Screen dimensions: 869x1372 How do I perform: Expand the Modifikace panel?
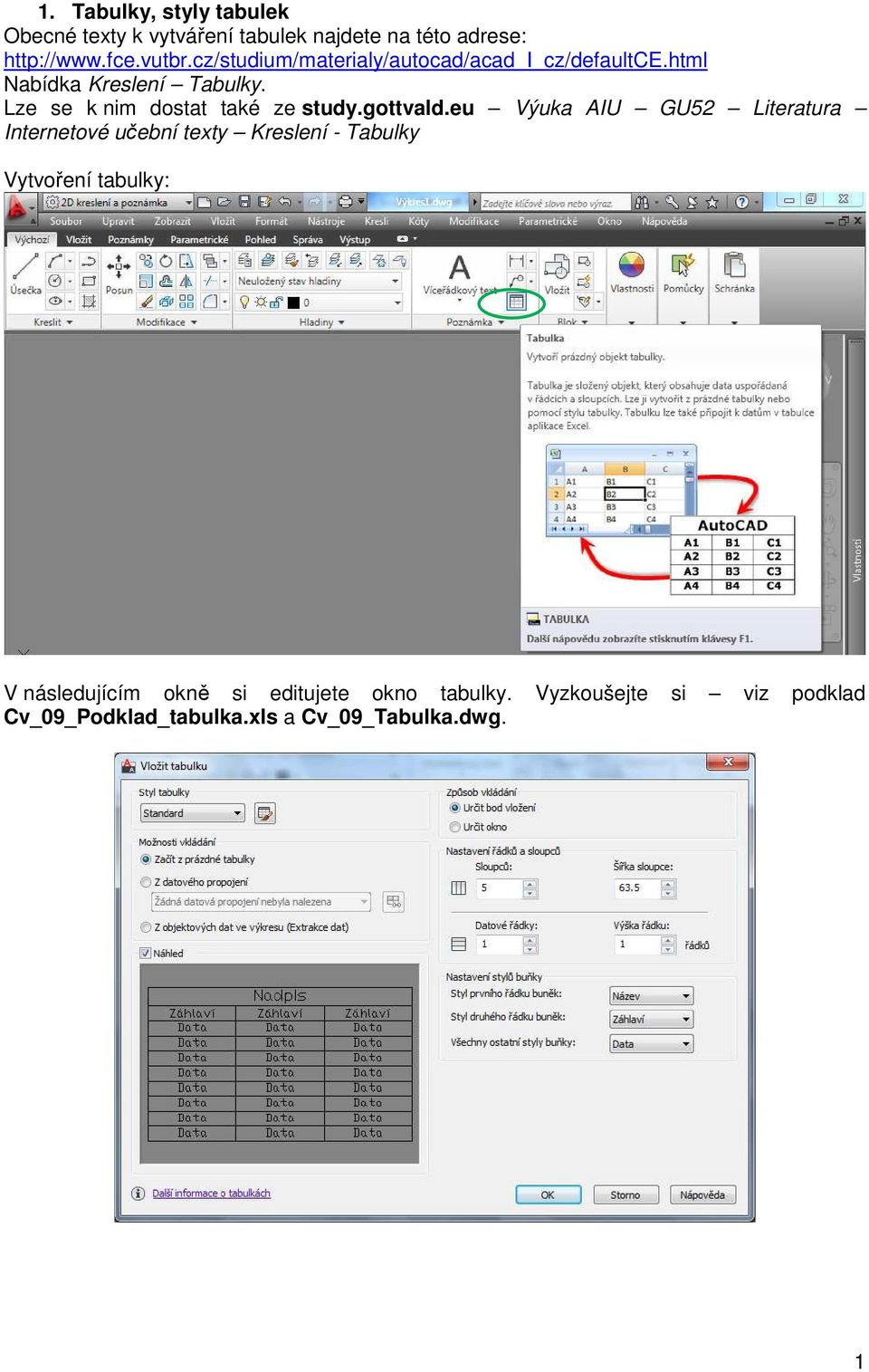(167, 322)
